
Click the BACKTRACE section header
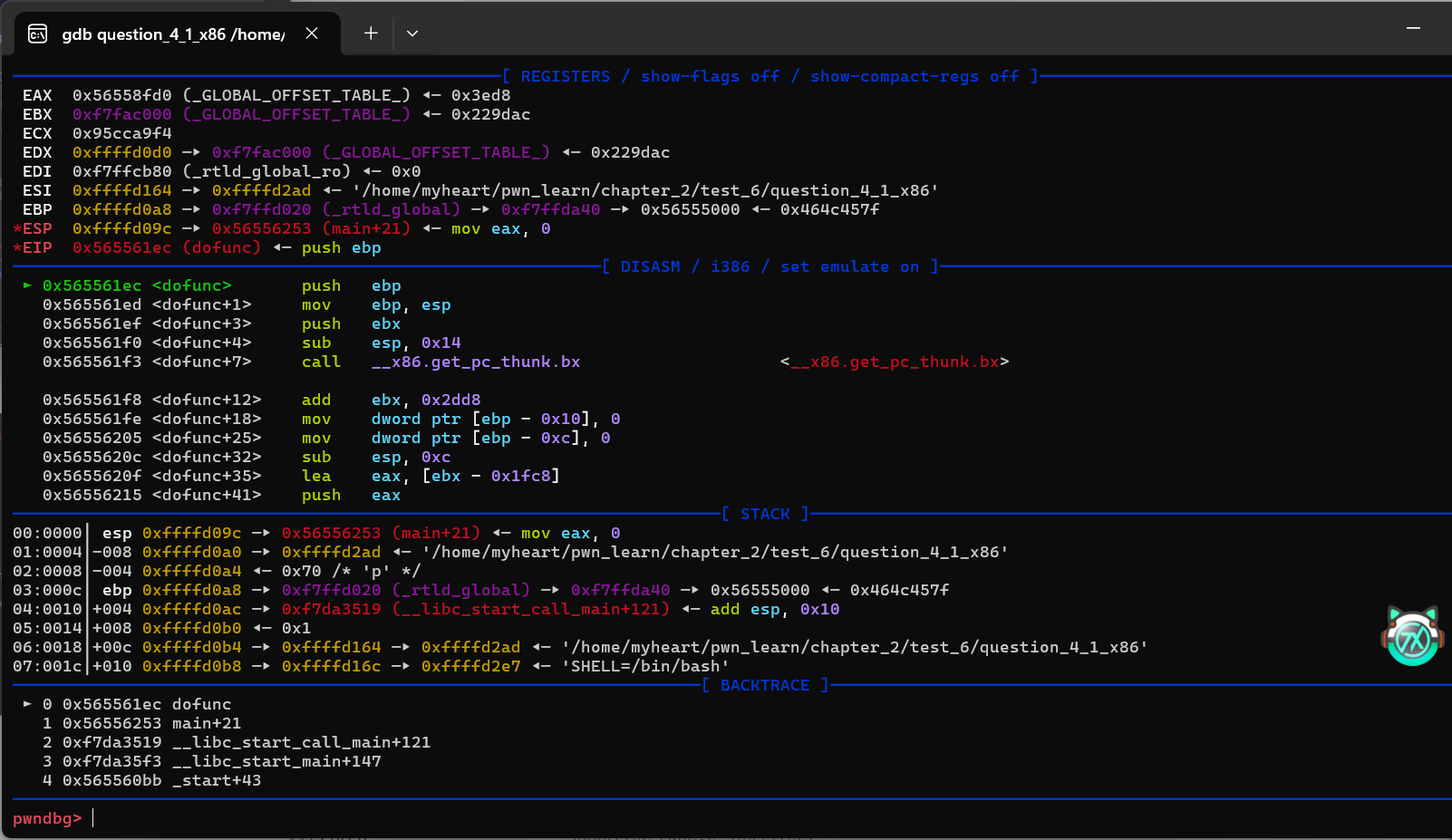[x=765, y=685]
